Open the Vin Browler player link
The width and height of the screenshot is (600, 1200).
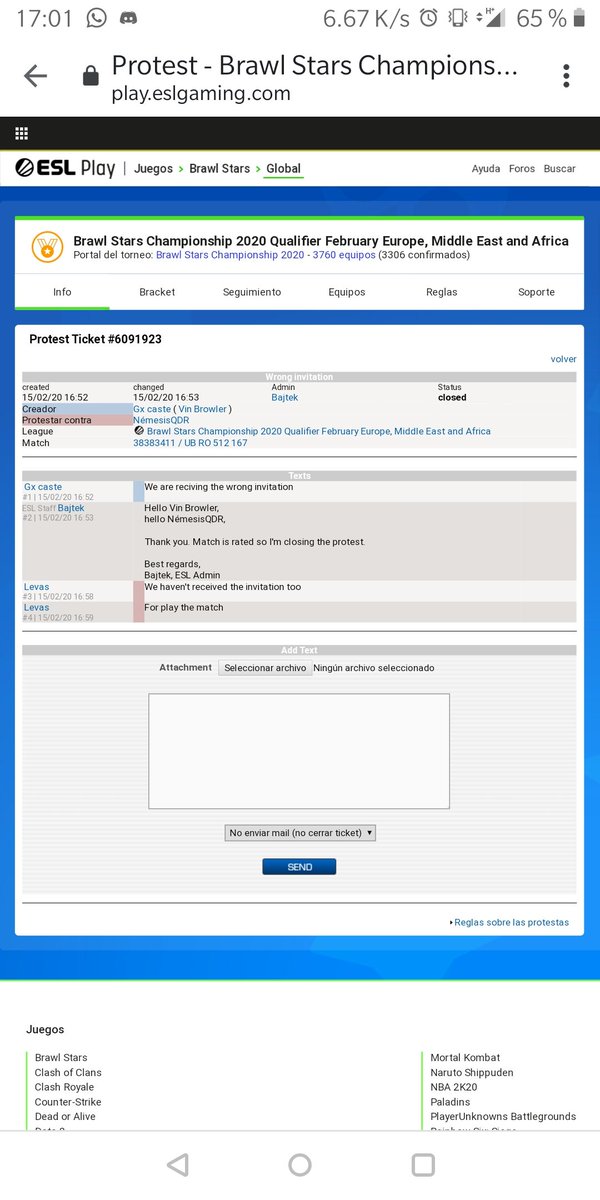tap(204, 409)
